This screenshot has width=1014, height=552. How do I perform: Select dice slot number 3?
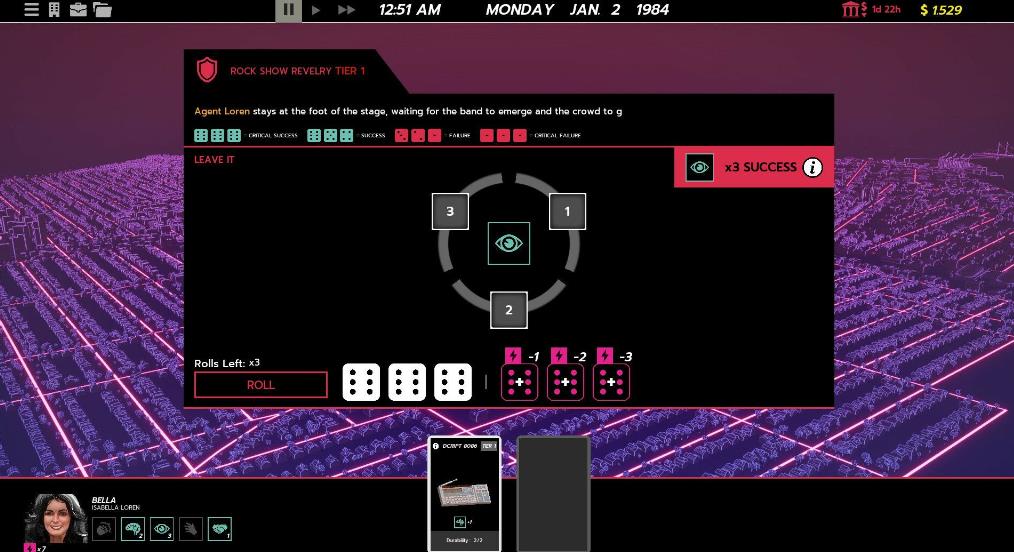[450, 211]
